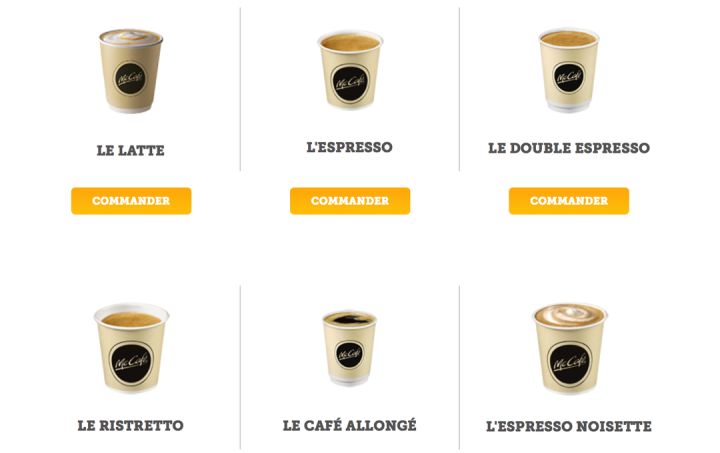This screenshot has height=453, width=720.
Task: Select the L'Espresso Noisette cup image
Action: coord(569,348)
